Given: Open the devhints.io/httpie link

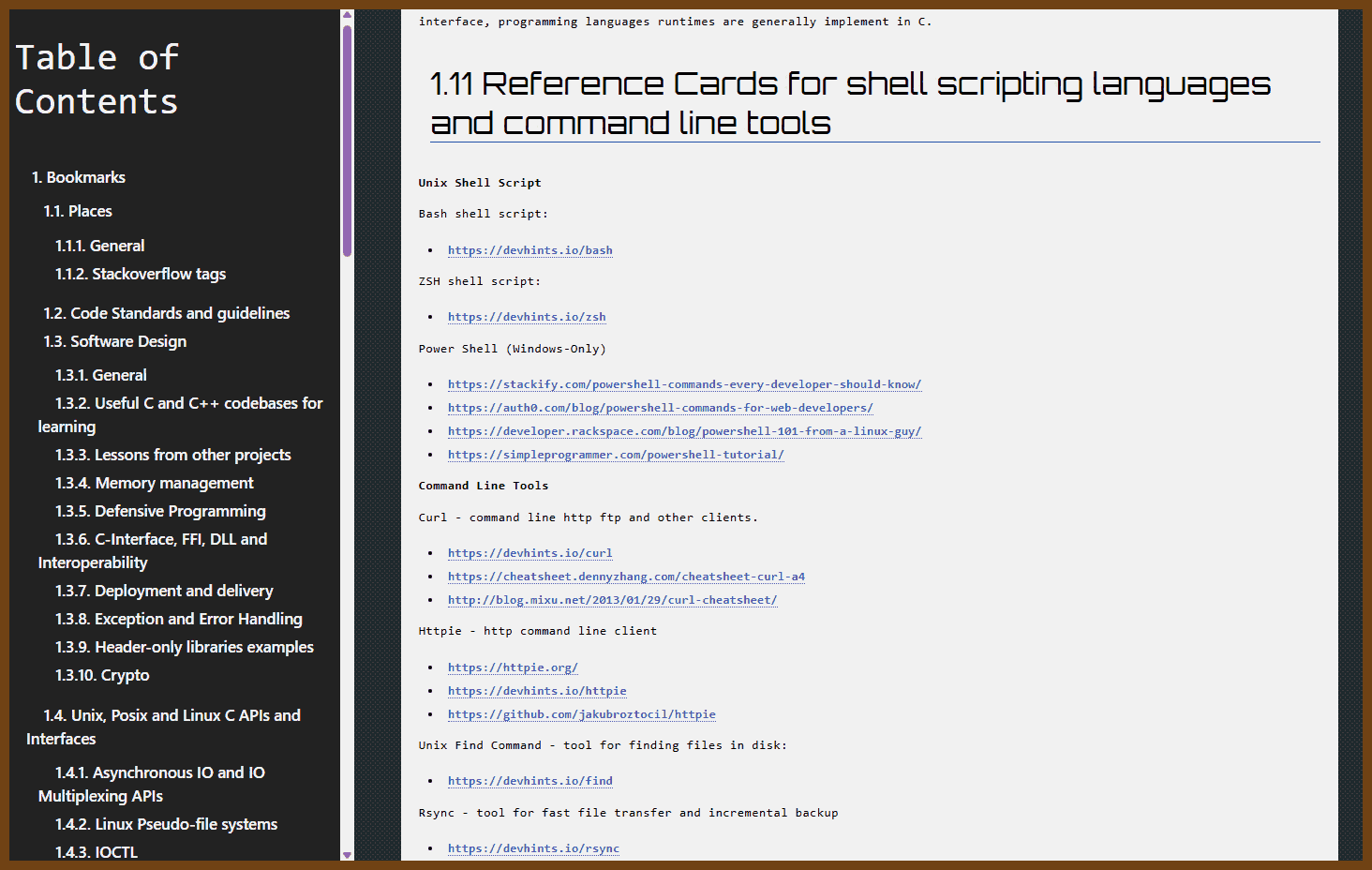Looking at the screenshot, I should 537,691.
